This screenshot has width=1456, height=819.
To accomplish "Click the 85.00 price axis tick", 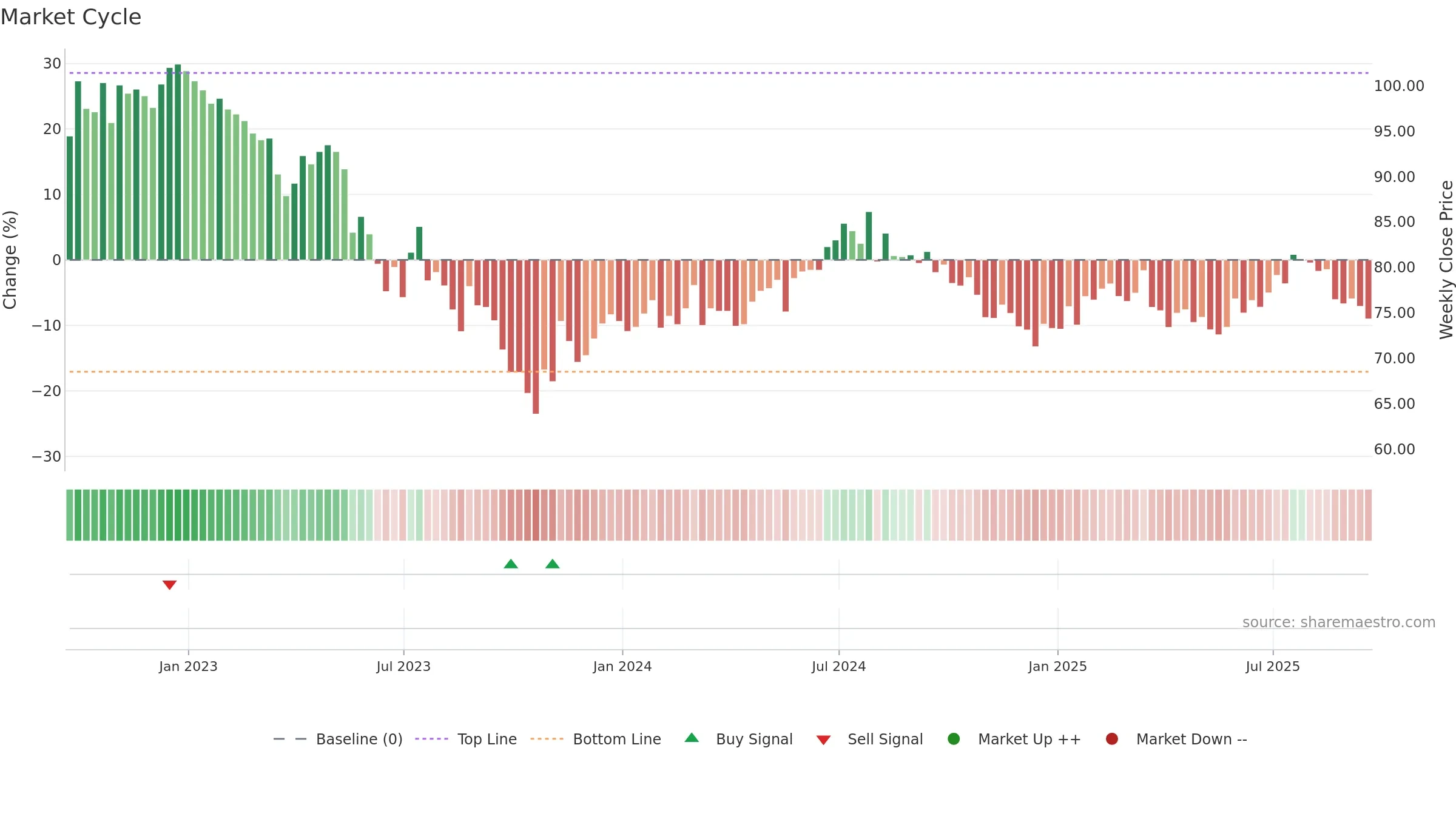I will [1395, 221].
